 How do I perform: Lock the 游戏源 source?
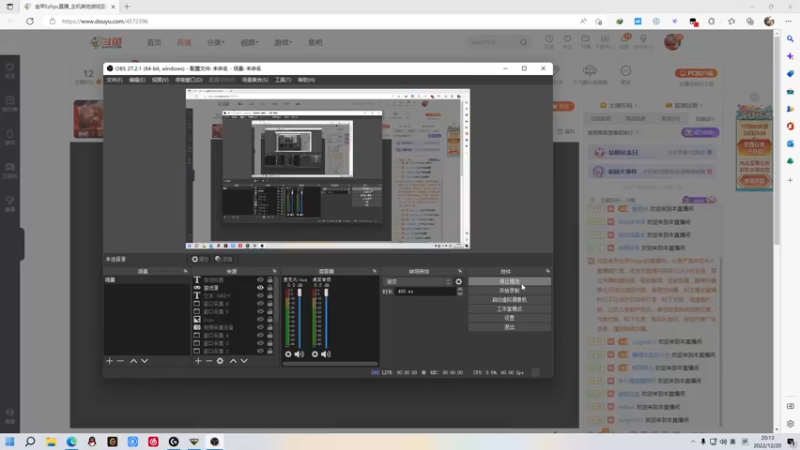270,288
